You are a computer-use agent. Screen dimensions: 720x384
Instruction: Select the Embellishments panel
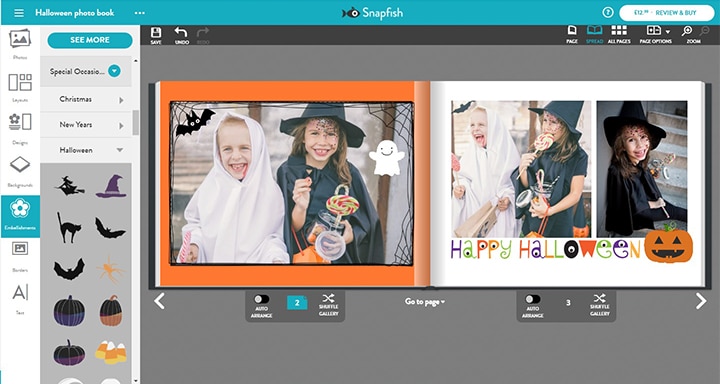pyautogui.click(x=20, y=216)
